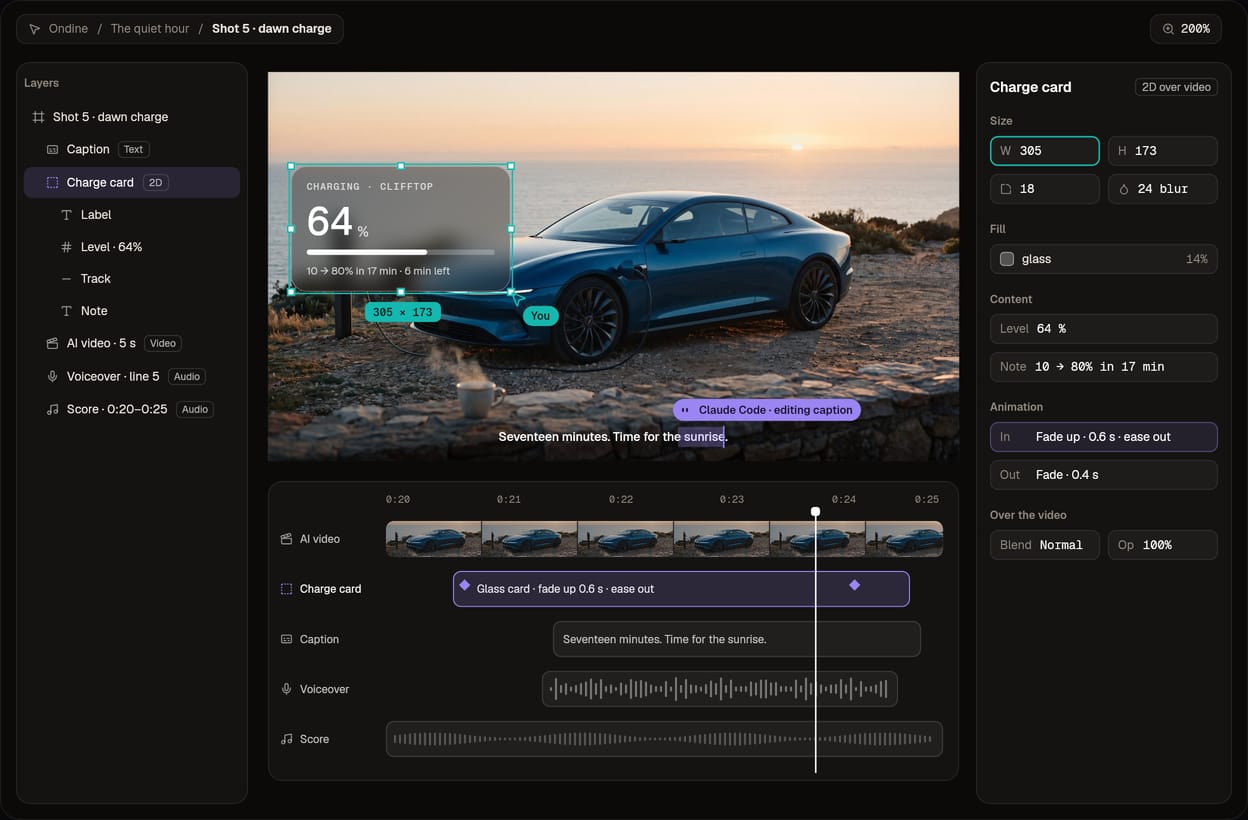This screenshot has width=1248, height=820.
Task: Open the Ondine breadcrumb
Action: 68,29
